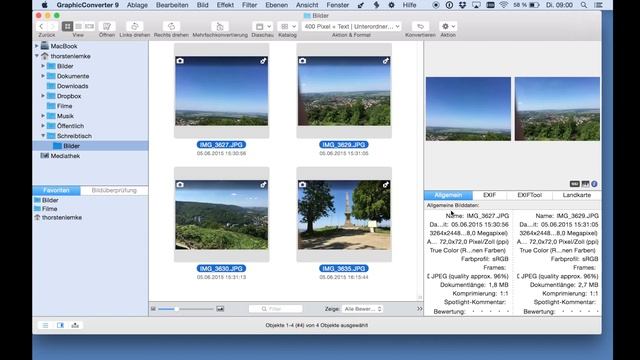
Task: Click the Links drehen icon
Action: [x=134, y=26]
